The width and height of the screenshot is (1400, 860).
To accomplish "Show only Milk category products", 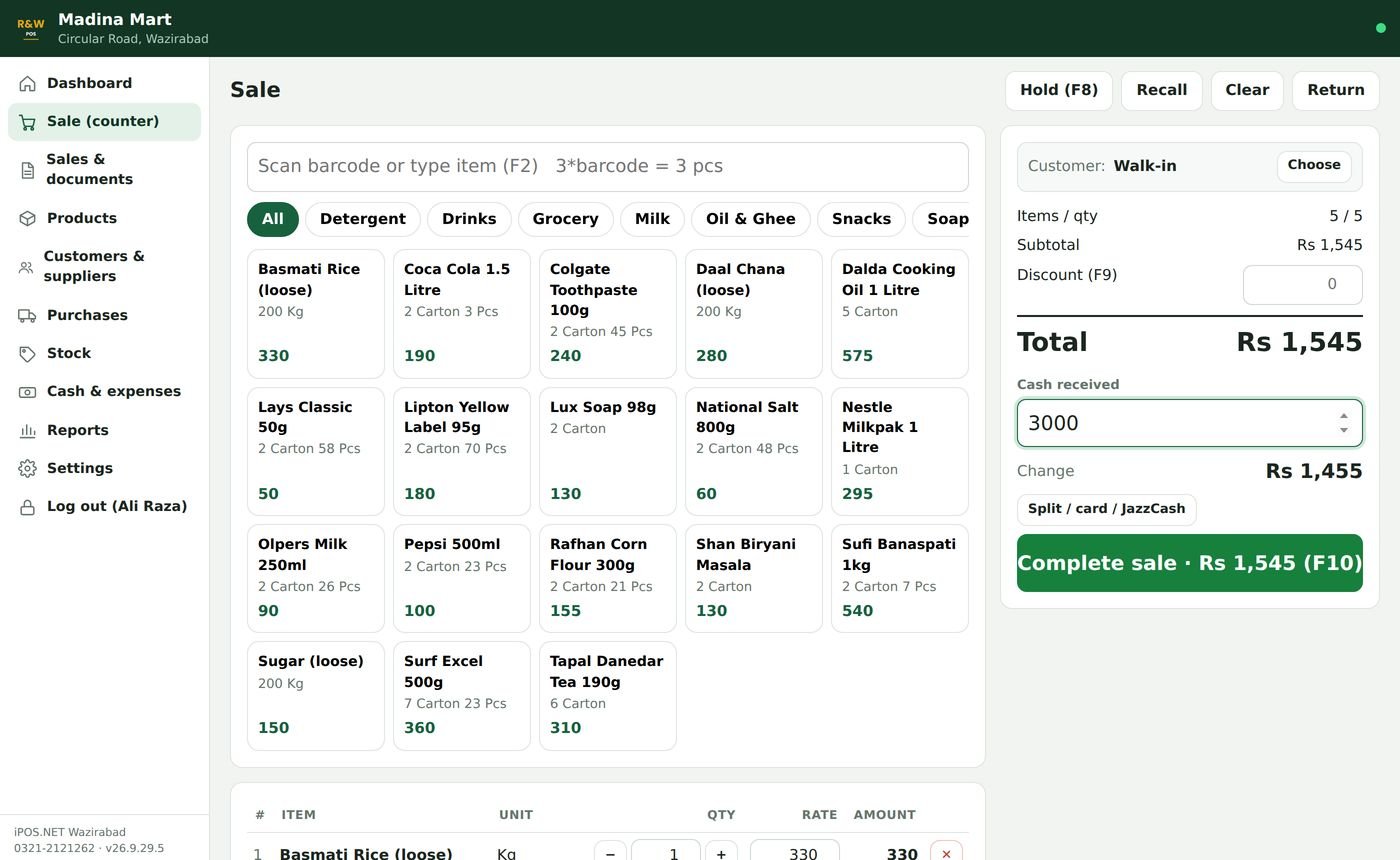I will [652, 219].
